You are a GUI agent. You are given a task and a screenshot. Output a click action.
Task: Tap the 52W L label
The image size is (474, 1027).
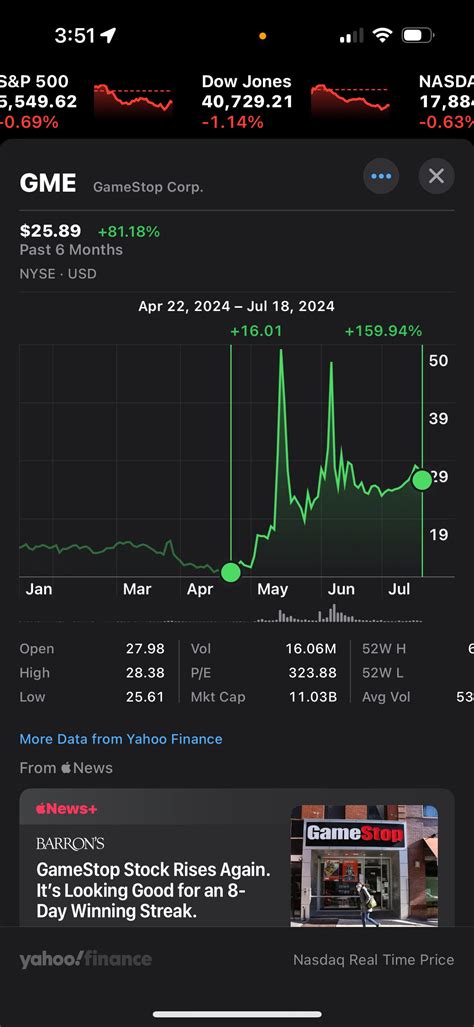tap(382, 673)
